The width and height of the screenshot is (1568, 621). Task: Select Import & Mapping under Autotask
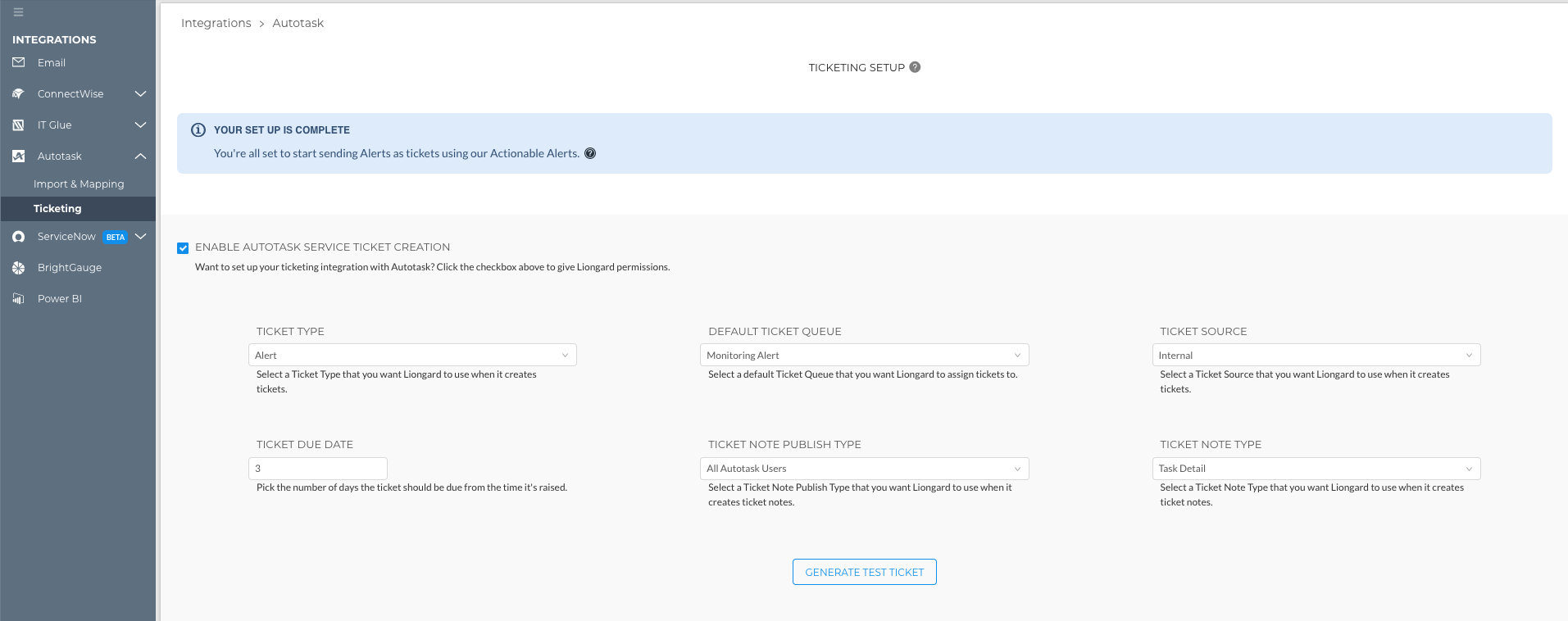point(79,184)
